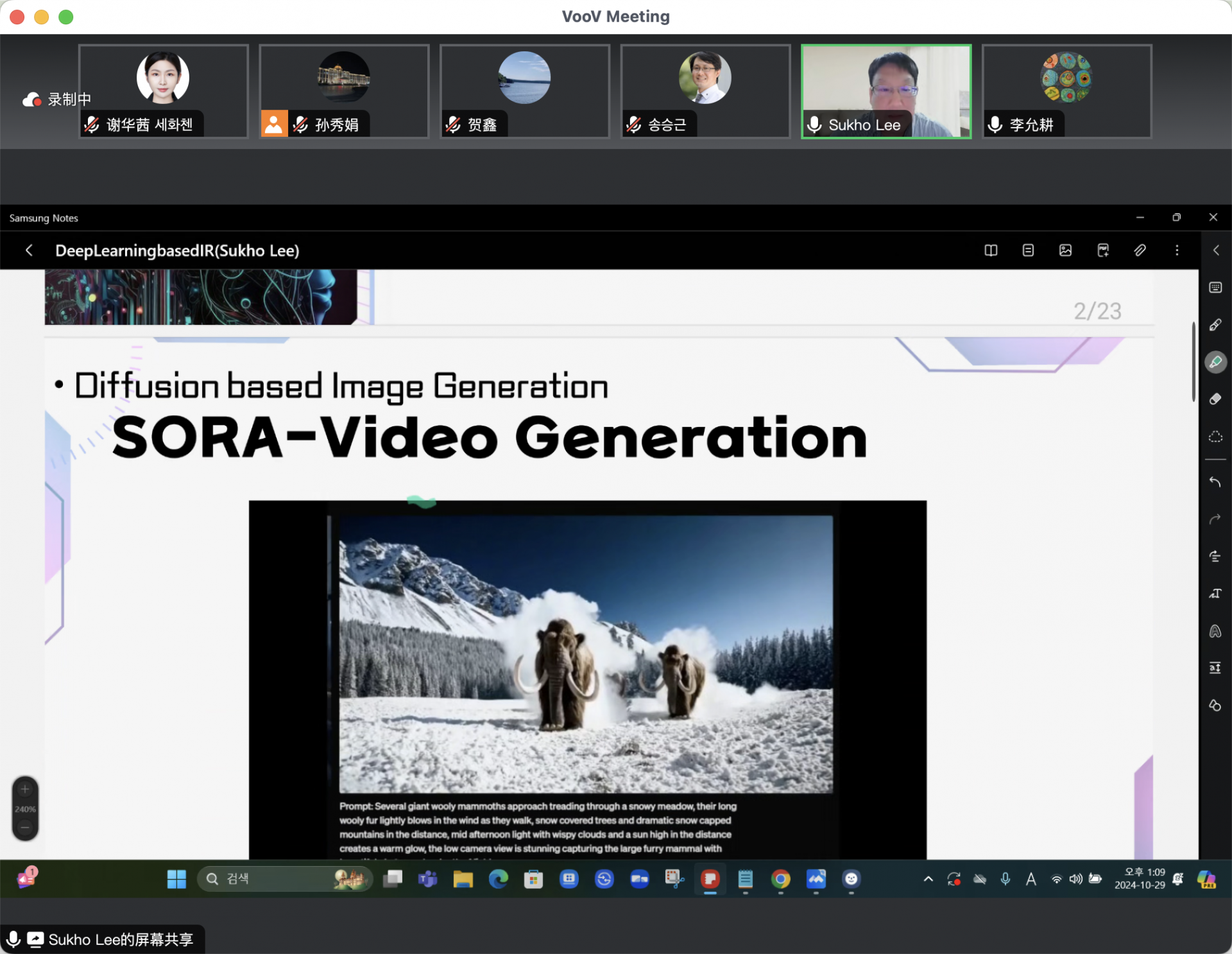This screenshot has width=1232, height=954.
Task: Click the 录制中 recording indicator
Action: click(56, 100)
